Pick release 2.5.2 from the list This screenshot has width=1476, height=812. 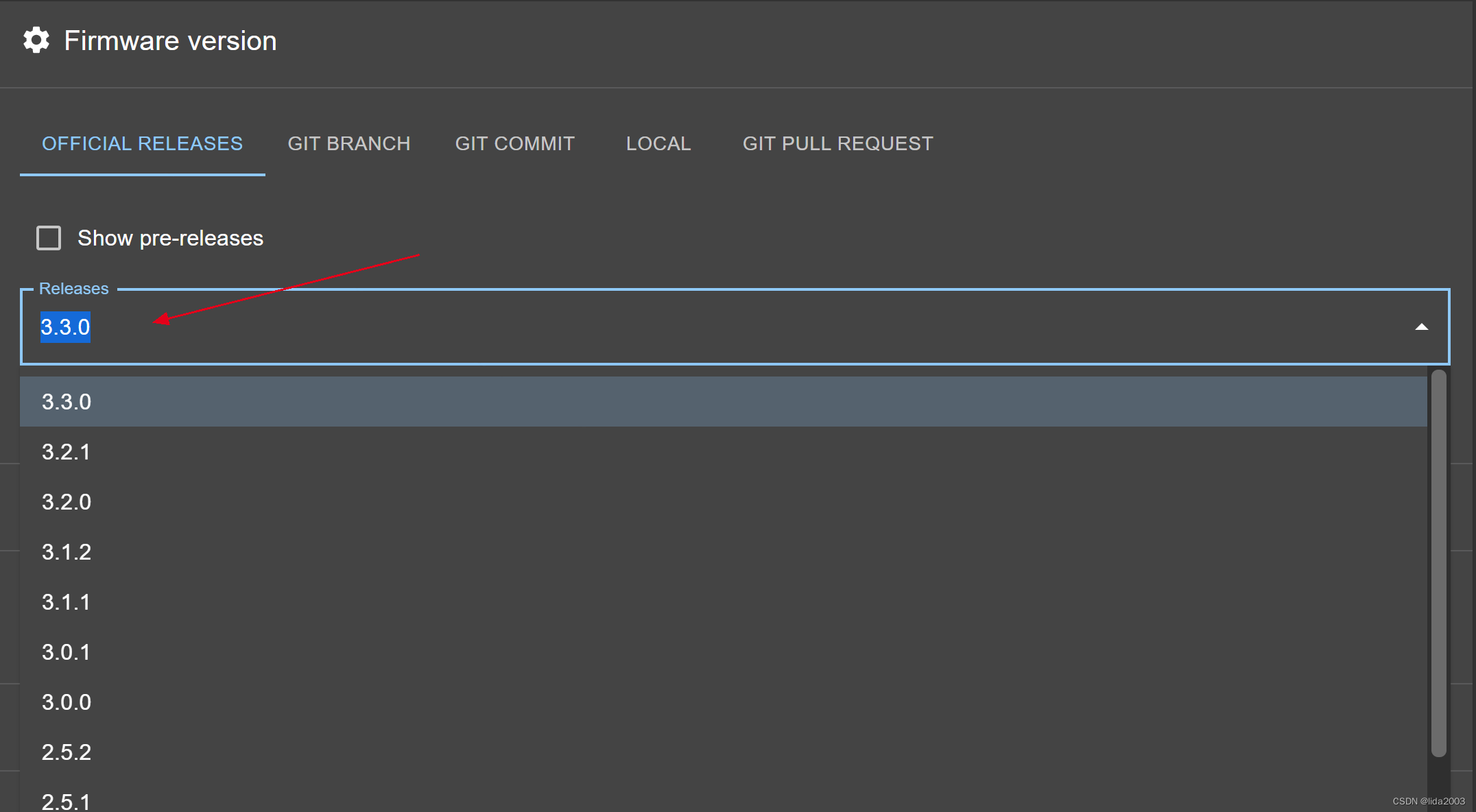(67, 752)
